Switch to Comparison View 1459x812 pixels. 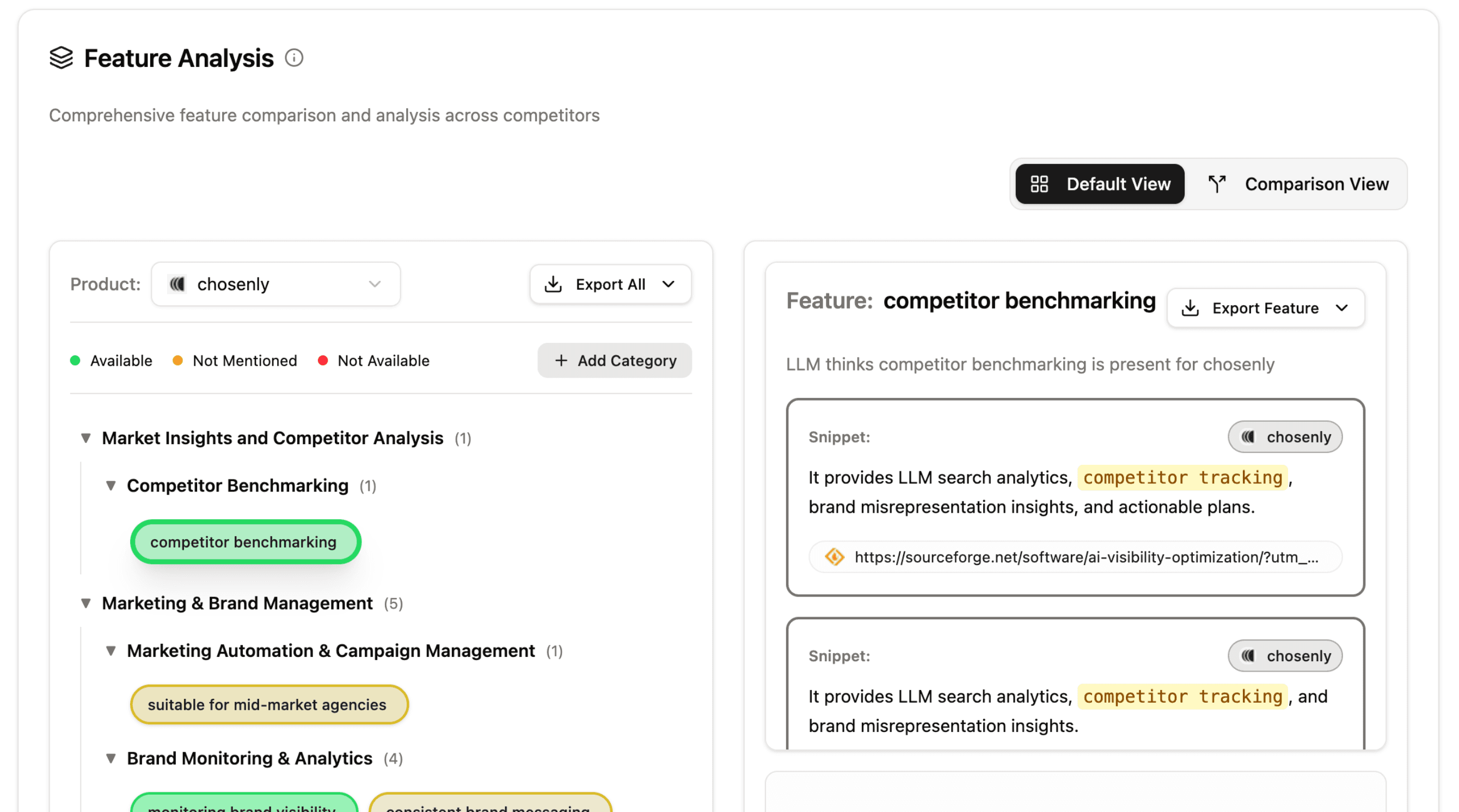coord(1298,184)
